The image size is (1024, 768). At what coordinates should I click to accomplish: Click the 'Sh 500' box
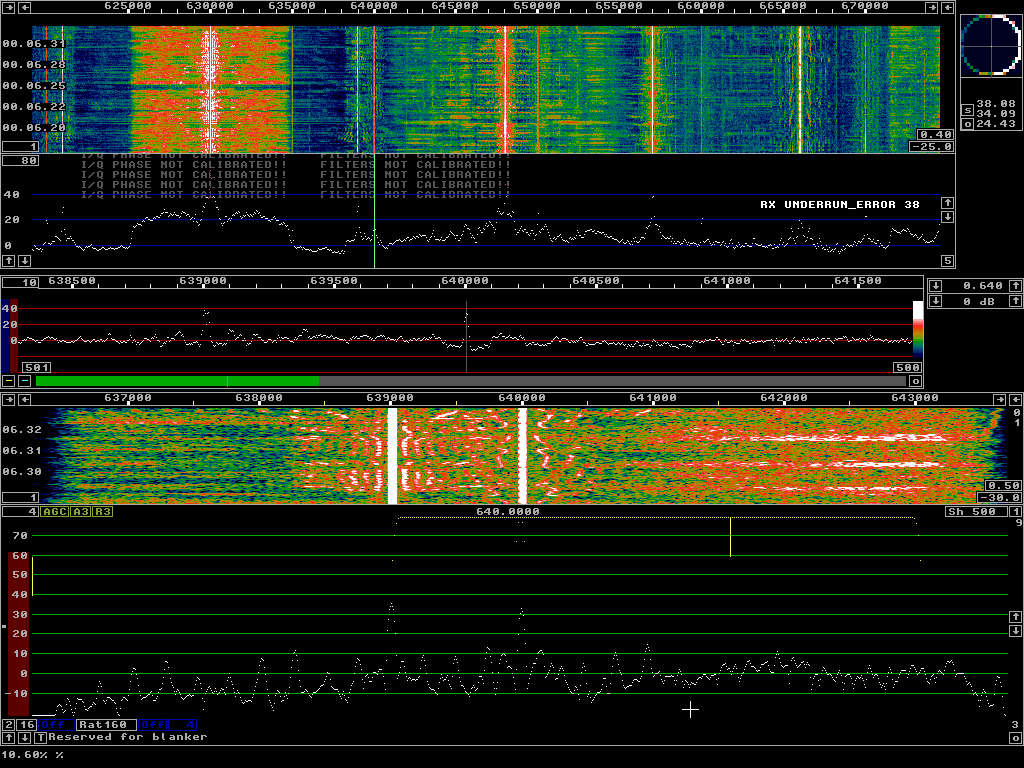976,511
